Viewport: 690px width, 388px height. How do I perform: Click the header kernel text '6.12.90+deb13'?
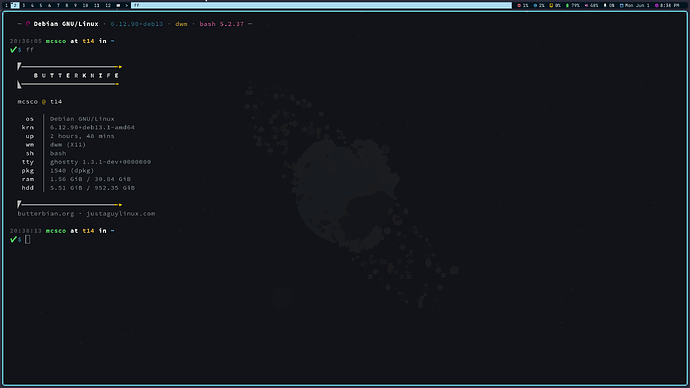pyautogui.click(x=136, y=24)
